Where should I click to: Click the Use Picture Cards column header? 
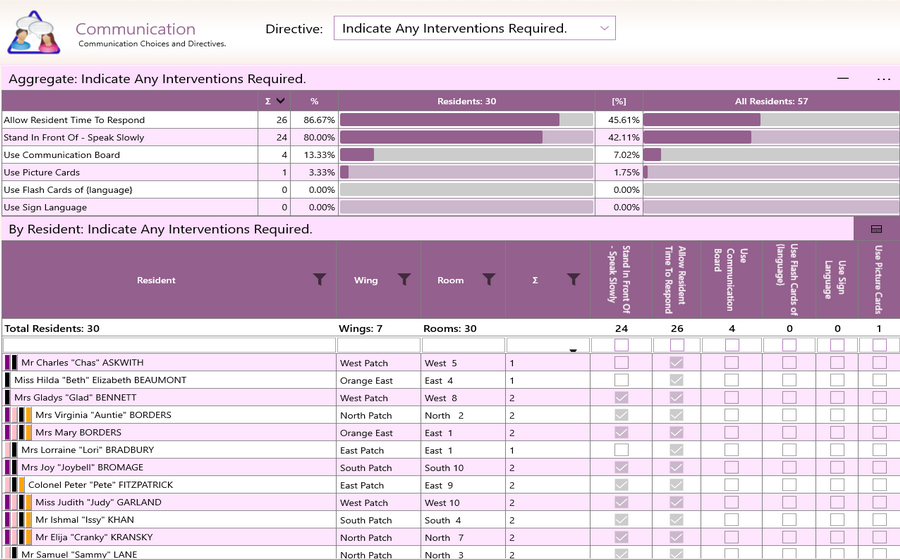(x=879, y=280)
